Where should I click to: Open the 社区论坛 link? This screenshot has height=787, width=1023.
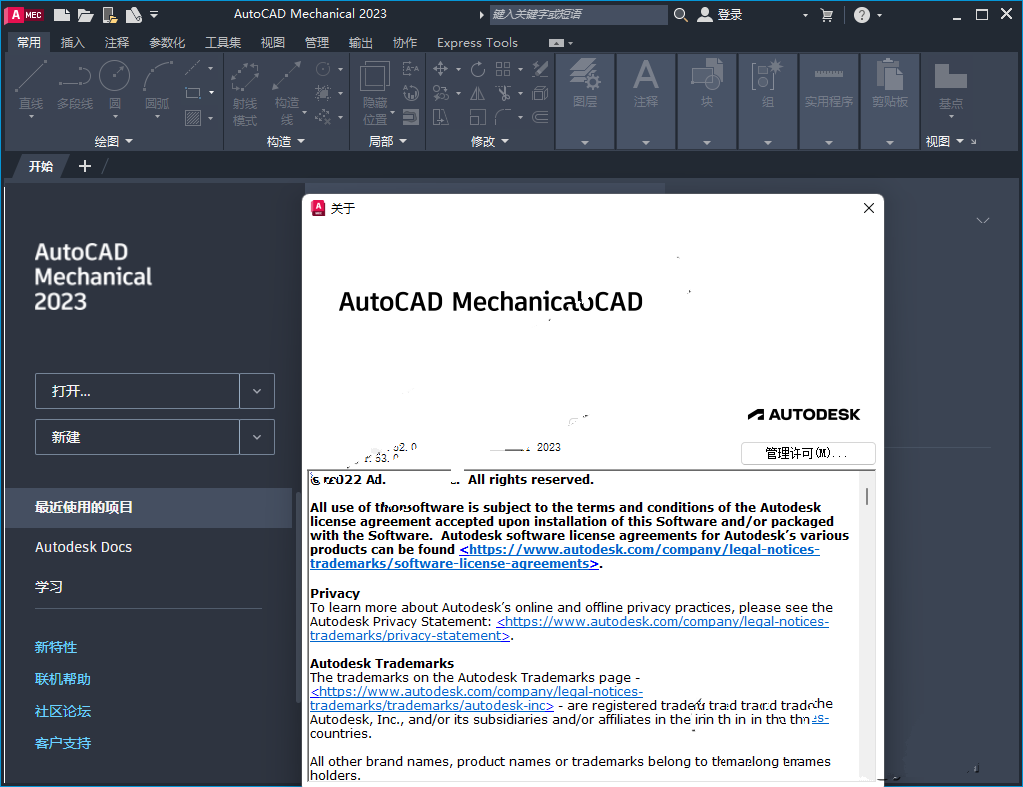coord(63,711)
